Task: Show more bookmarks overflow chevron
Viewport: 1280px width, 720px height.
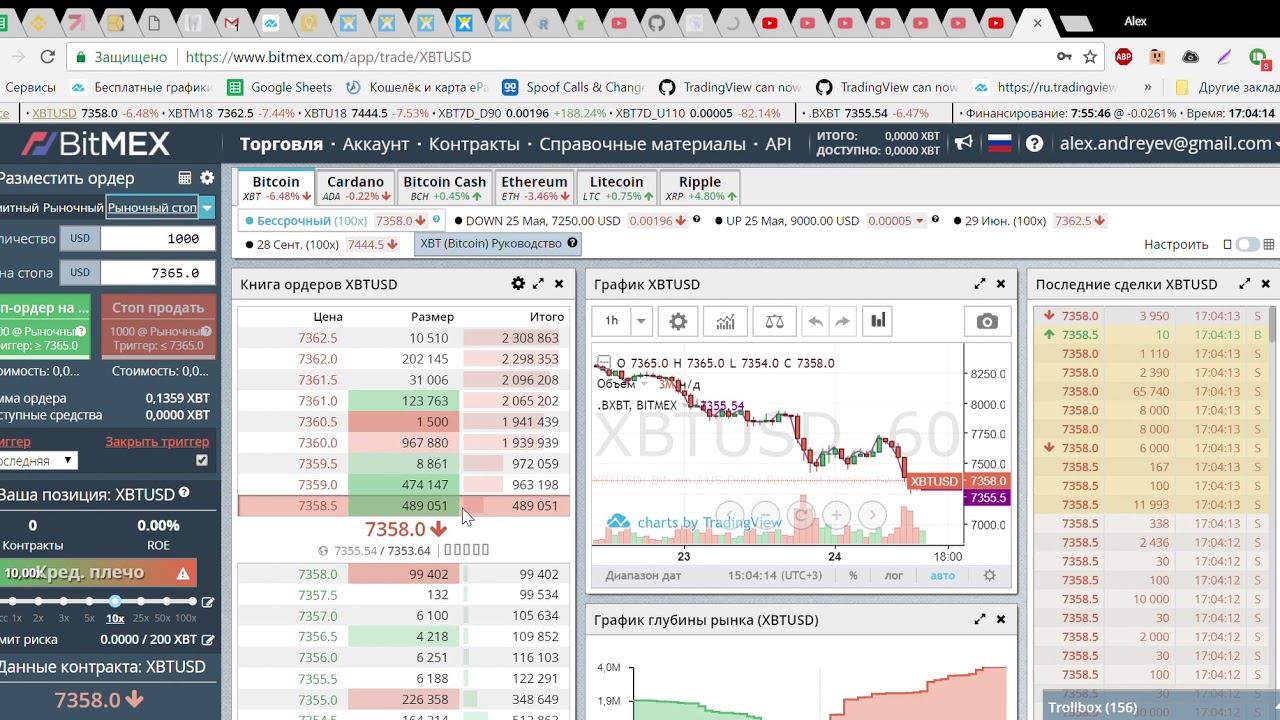Action: tap(1147, 87)
